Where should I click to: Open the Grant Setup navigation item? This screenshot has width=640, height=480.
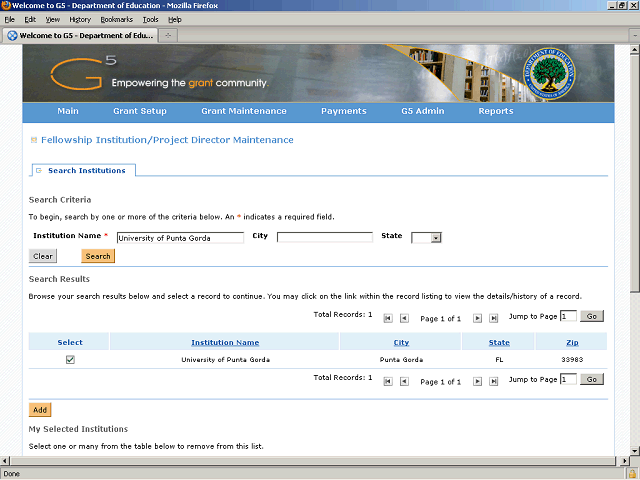coord(140,111)
